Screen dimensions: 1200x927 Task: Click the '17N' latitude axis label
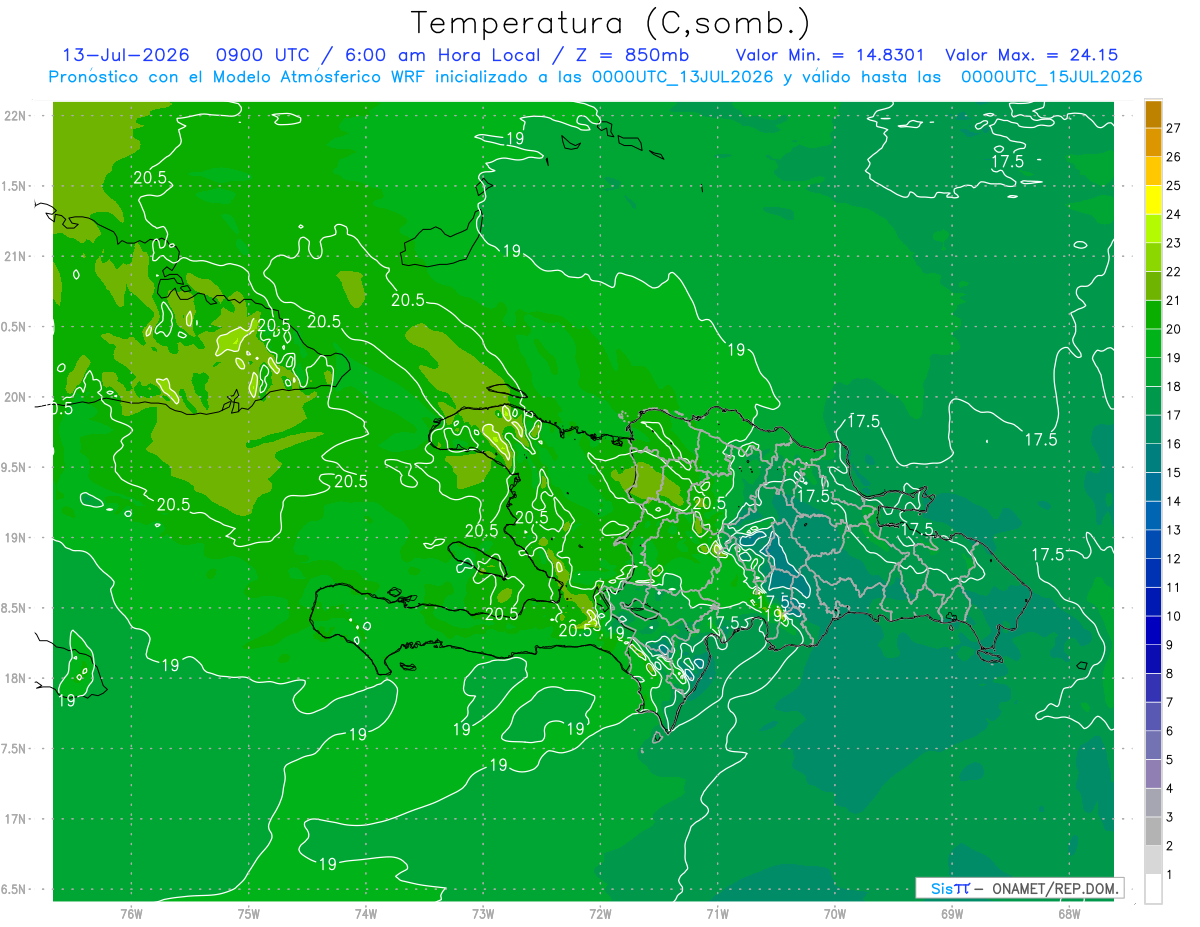(14, 819)
